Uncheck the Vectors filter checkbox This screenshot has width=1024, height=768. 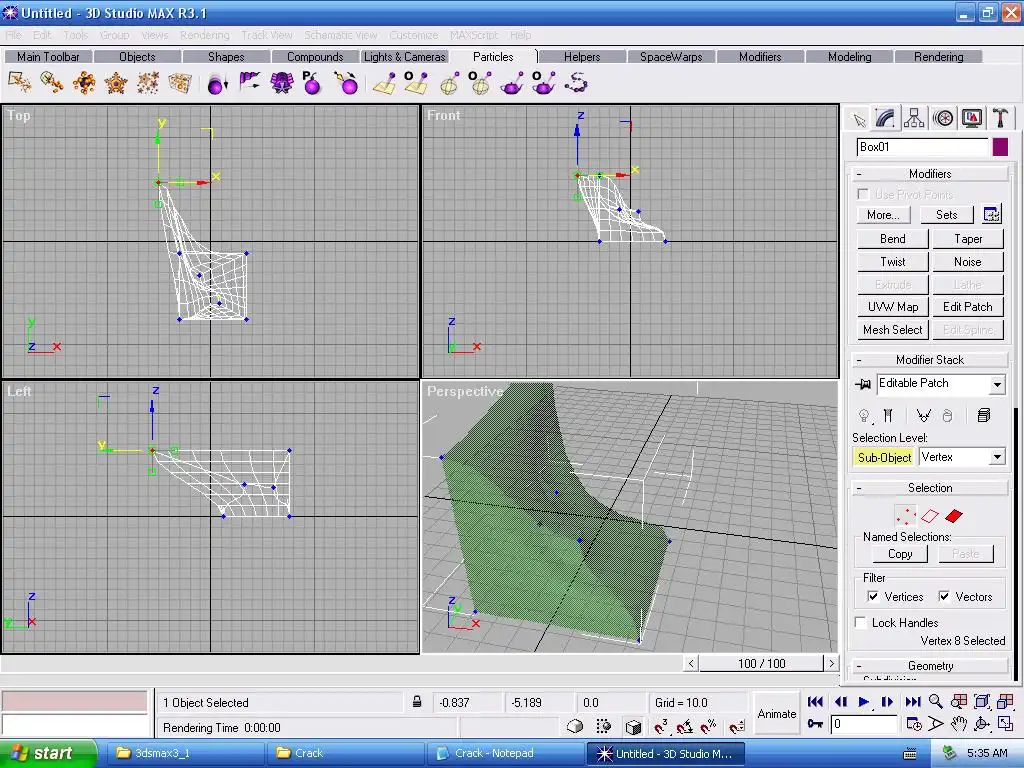click(x=944, y=596)
